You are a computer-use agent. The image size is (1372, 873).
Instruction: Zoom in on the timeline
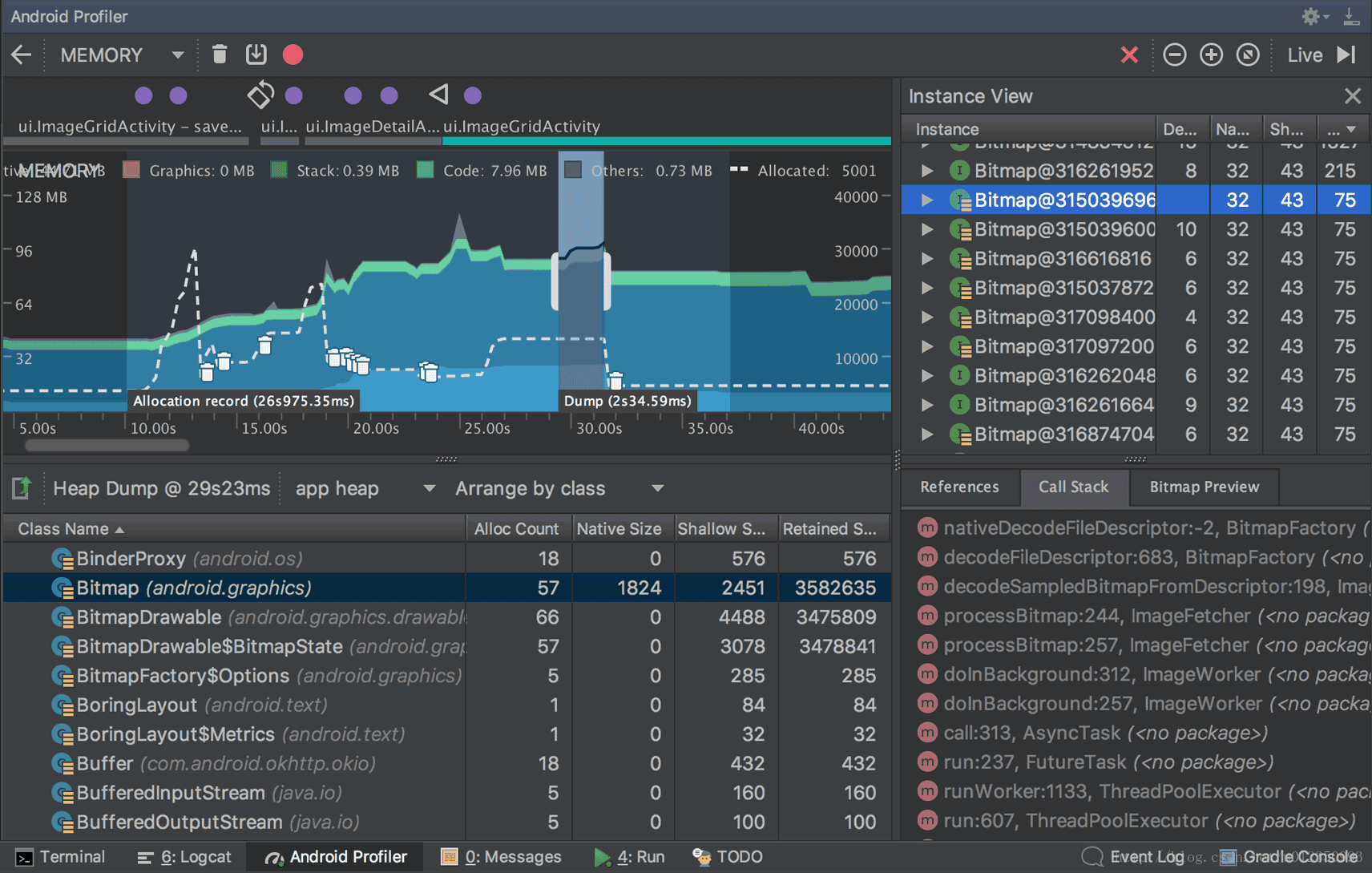1211,55
